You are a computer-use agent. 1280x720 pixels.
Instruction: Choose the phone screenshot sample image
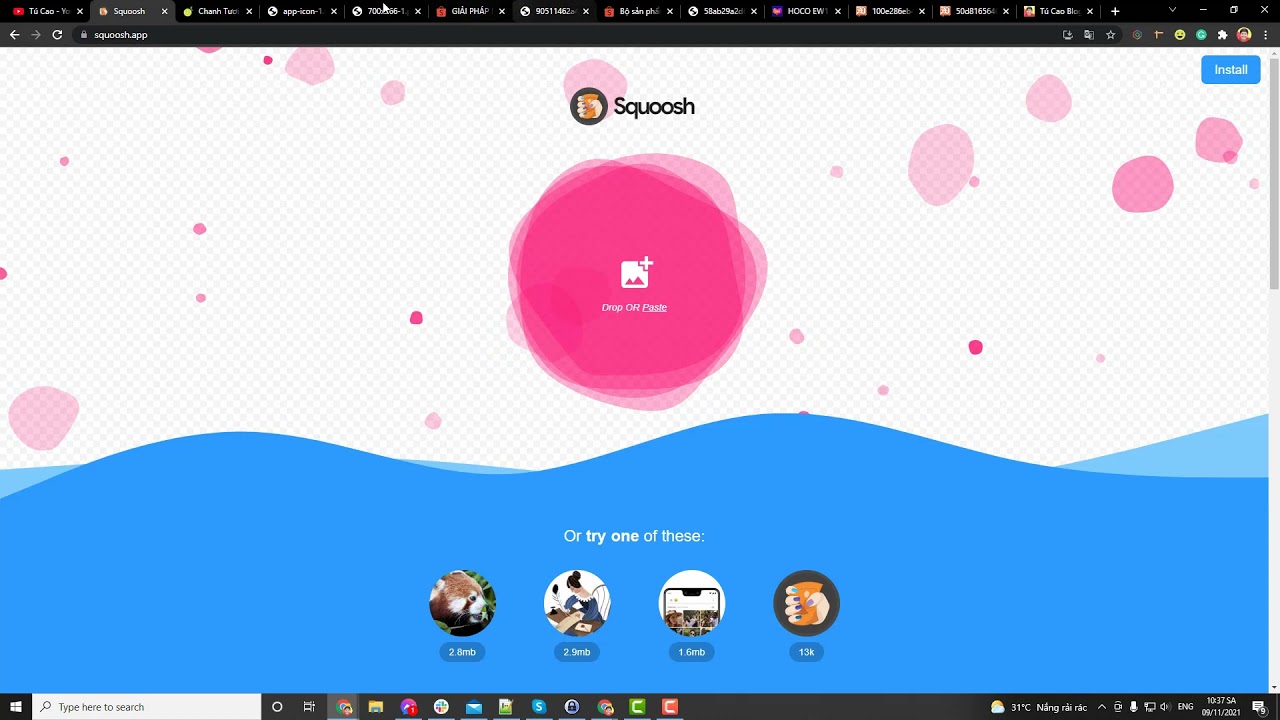click(x=691, y=603)
